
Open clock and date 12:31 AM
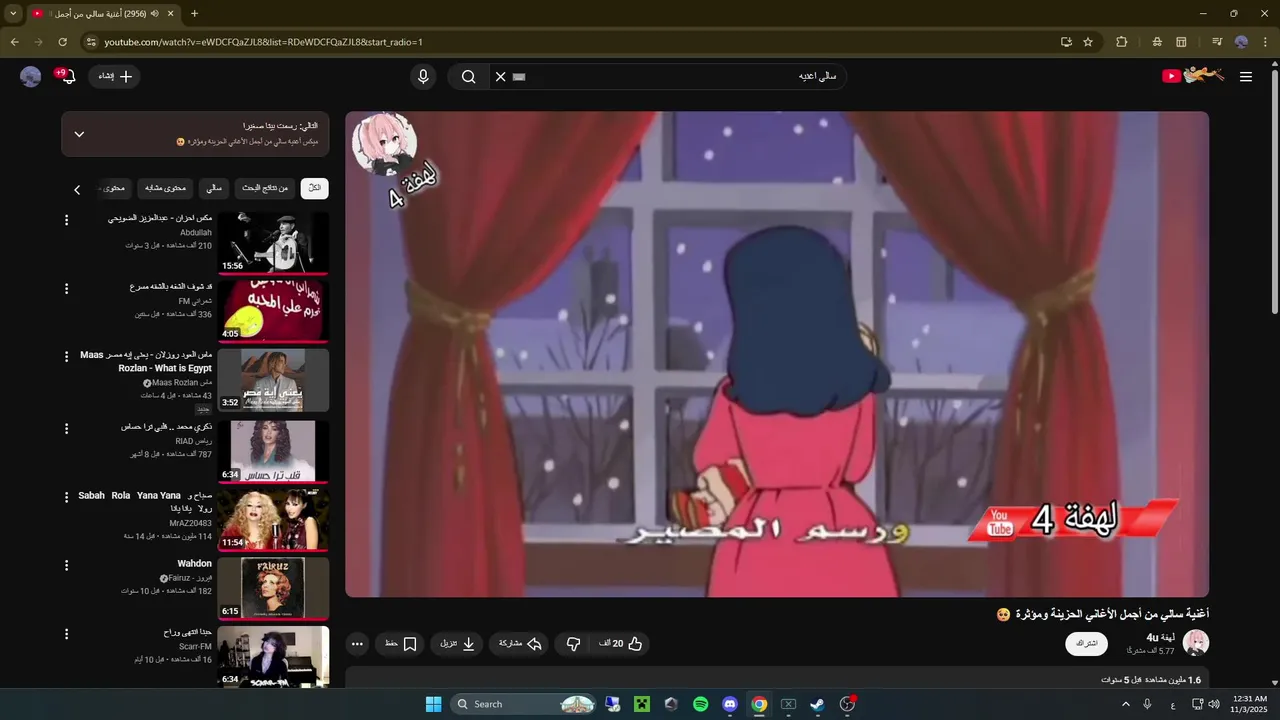pos(1249,704)
